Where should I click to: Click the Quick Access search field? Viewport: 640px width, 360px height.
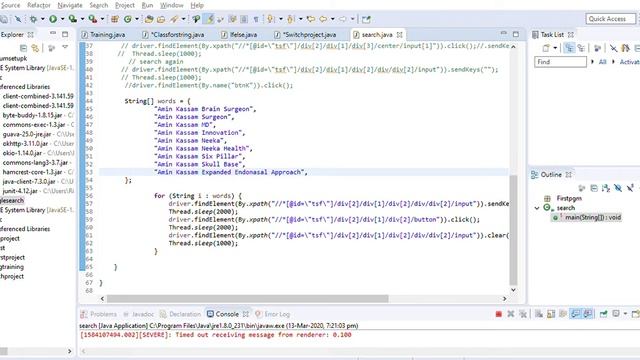click(611, 19)
